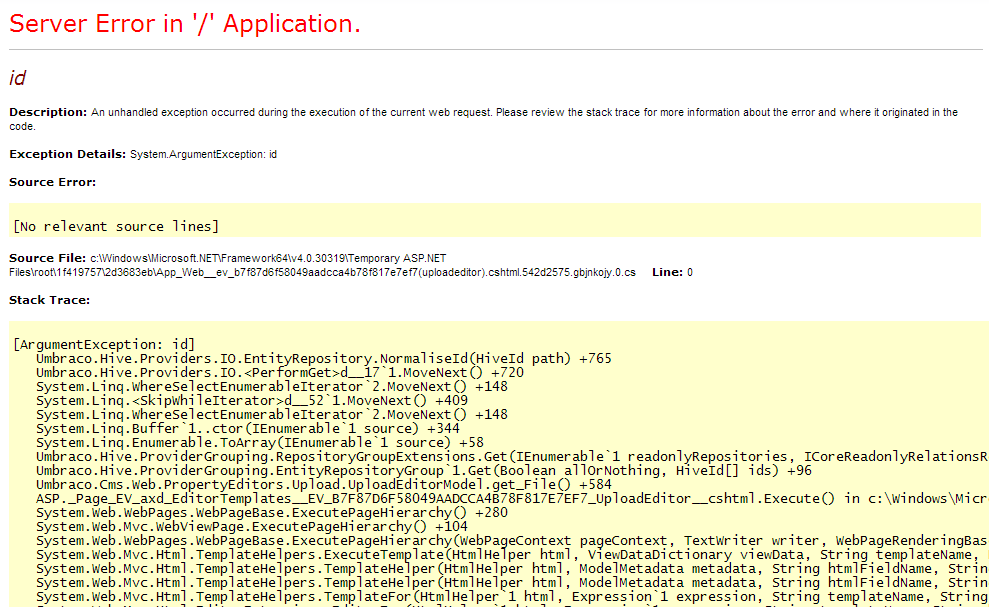This screenshot has width=989, height=607.
Task: Click the "Description:" label
Action: click(x=48, y=112)
